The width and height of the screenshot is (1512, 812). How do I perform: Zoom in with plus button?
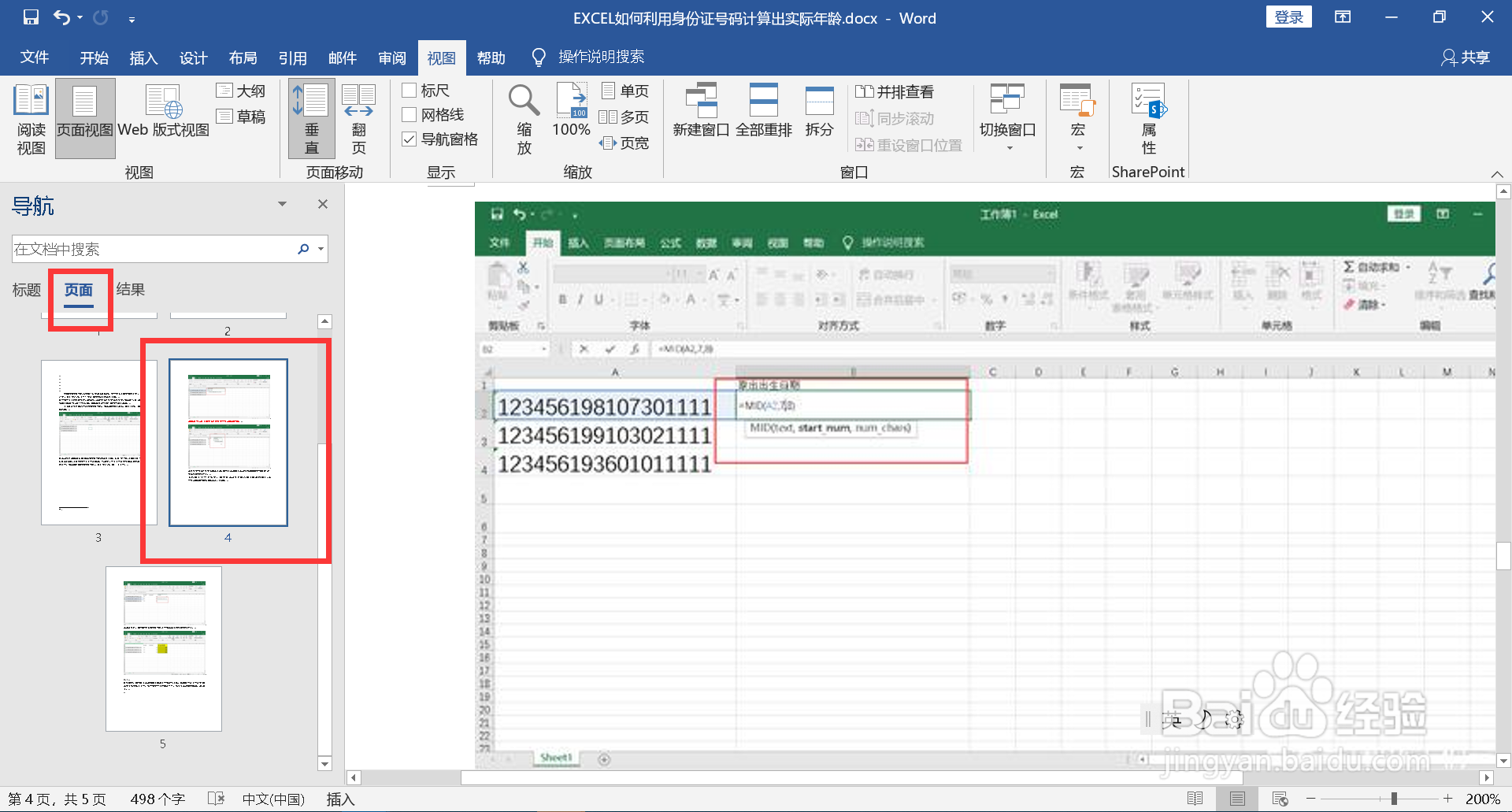(1447, 799)
